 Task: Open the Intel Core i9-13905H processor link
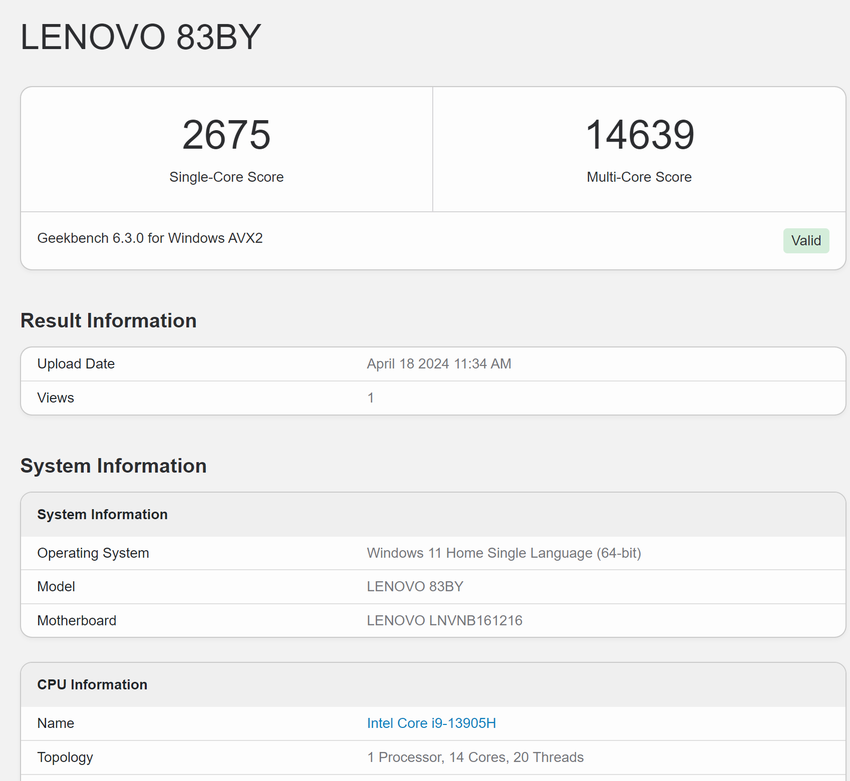[431, 723]
